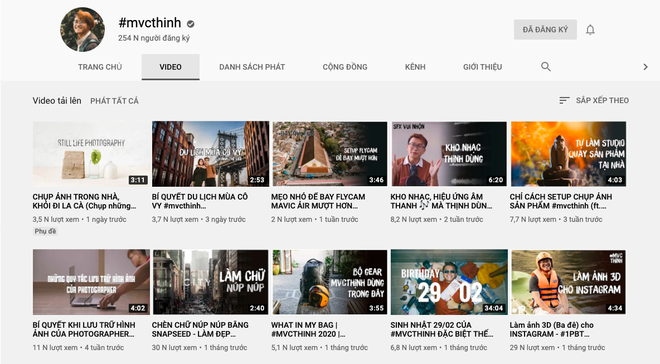
Task: Click the 'Phụ đề' subtitles badge
Action: [x=45, y=231]
